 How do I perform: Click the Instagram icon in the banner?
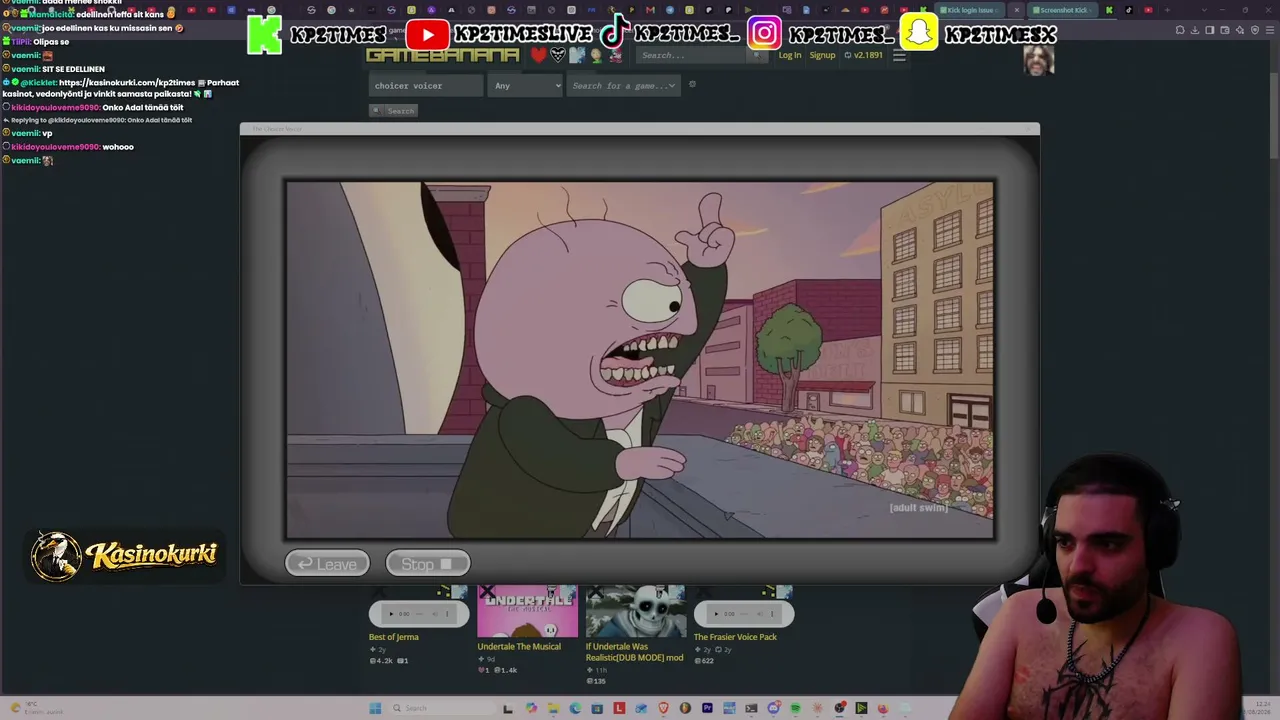tap(764, 34)
